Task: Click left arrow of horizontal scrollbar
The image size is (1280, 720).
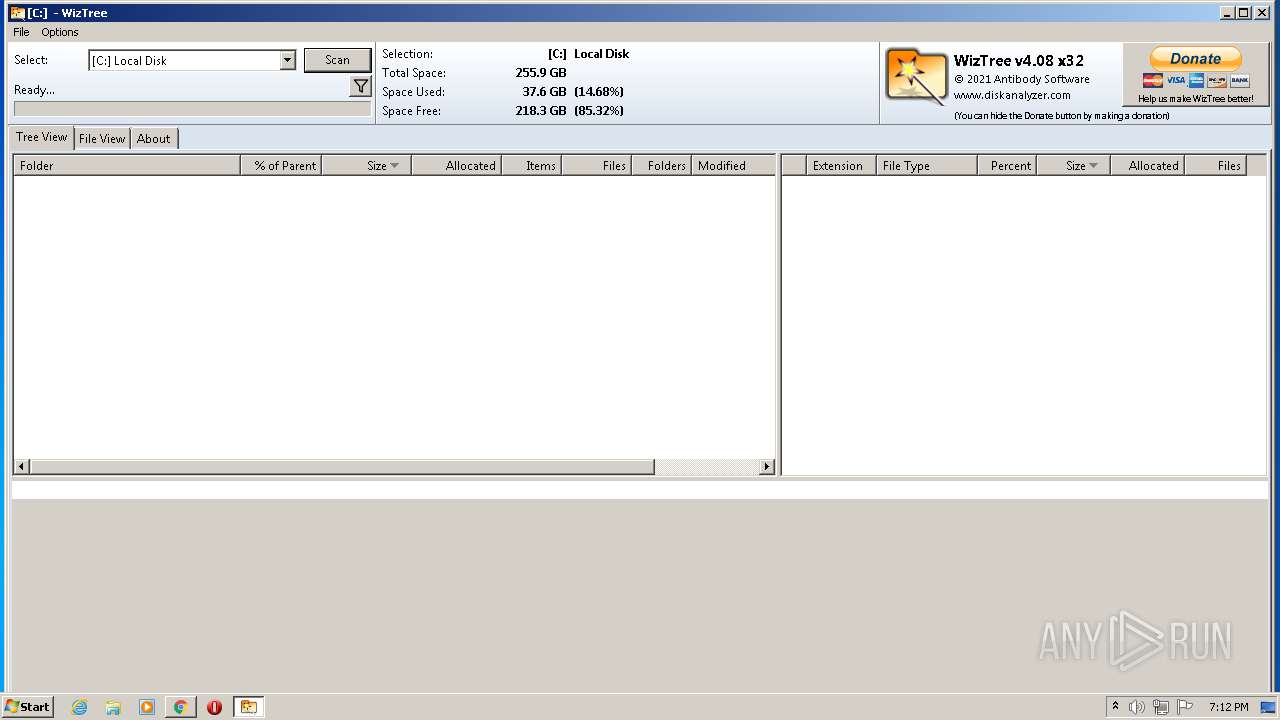Action: (x=22, y=467)
